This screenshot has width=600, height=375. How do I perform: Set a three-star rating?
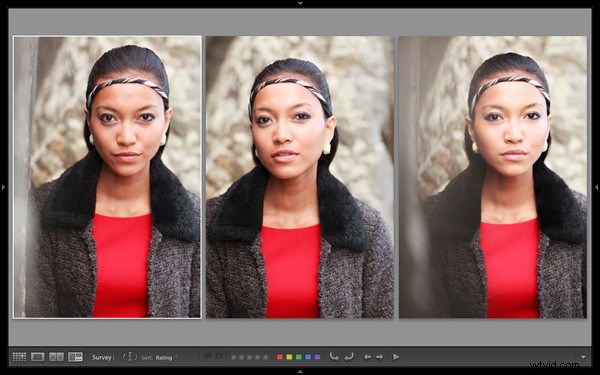pyautogui.click(x=249, y=357)
